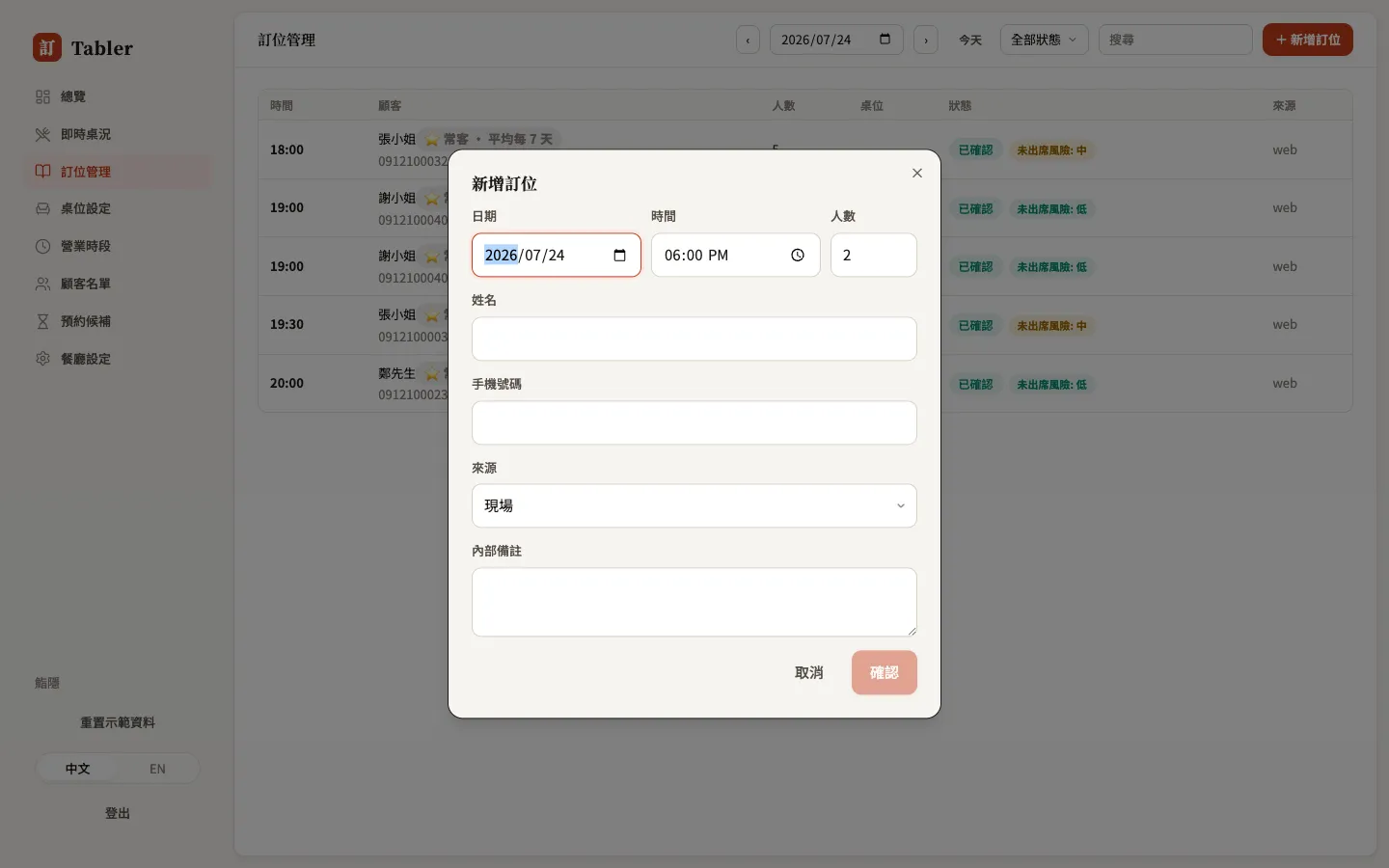The width and height of the screenshot is (1389, 868).
Task: Open header date calendar picker icon
Action: click(x=885, y=40)
